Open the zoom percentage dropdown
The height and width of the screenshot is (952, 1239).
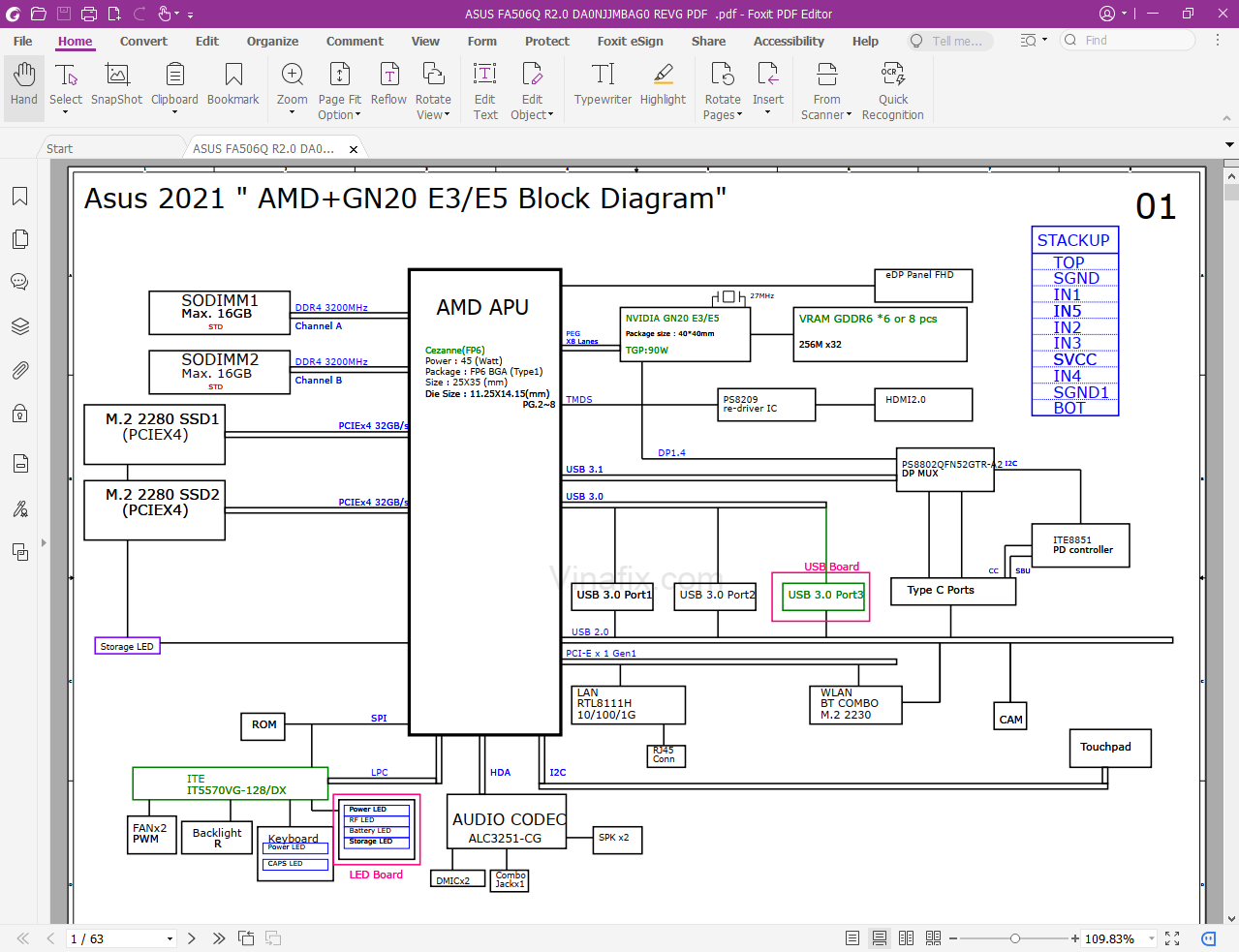pos(1152,938)
